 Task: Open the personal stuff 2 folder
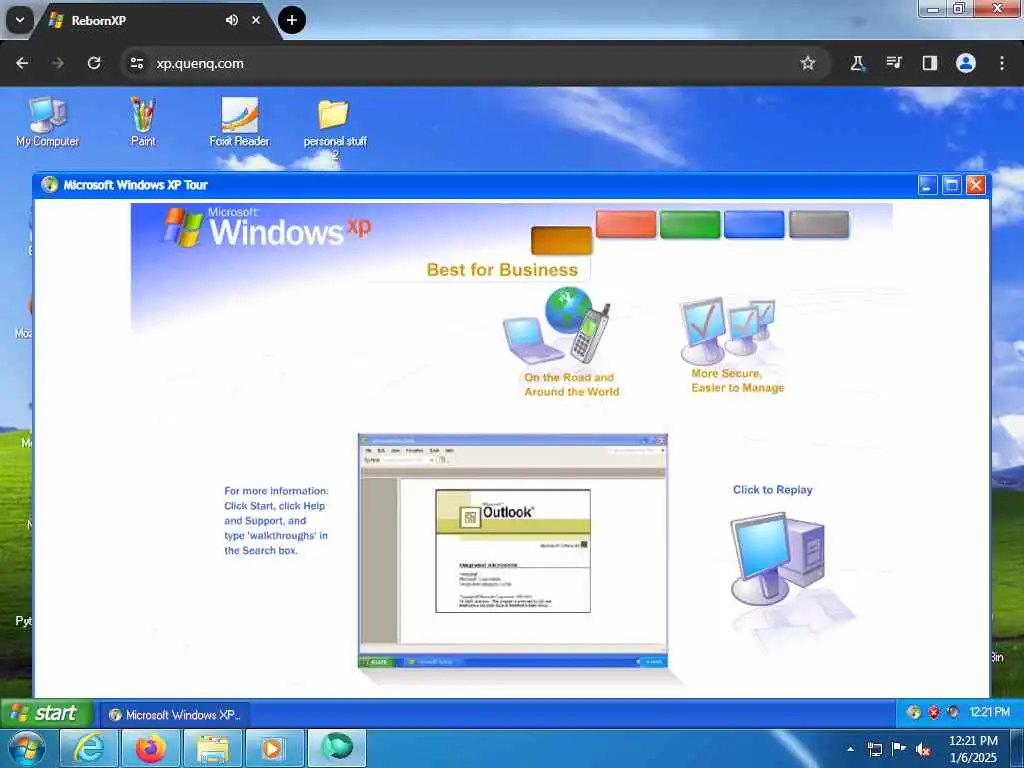click(x=334, y=128)
